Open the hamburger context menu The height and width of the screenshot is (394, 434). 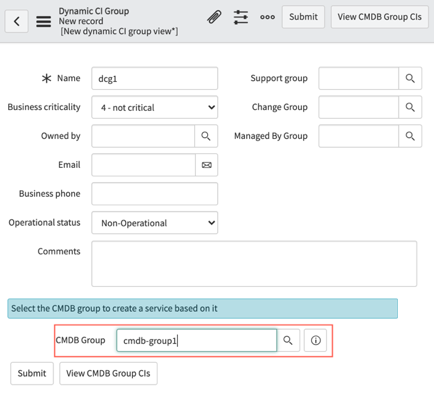[44, 21]
